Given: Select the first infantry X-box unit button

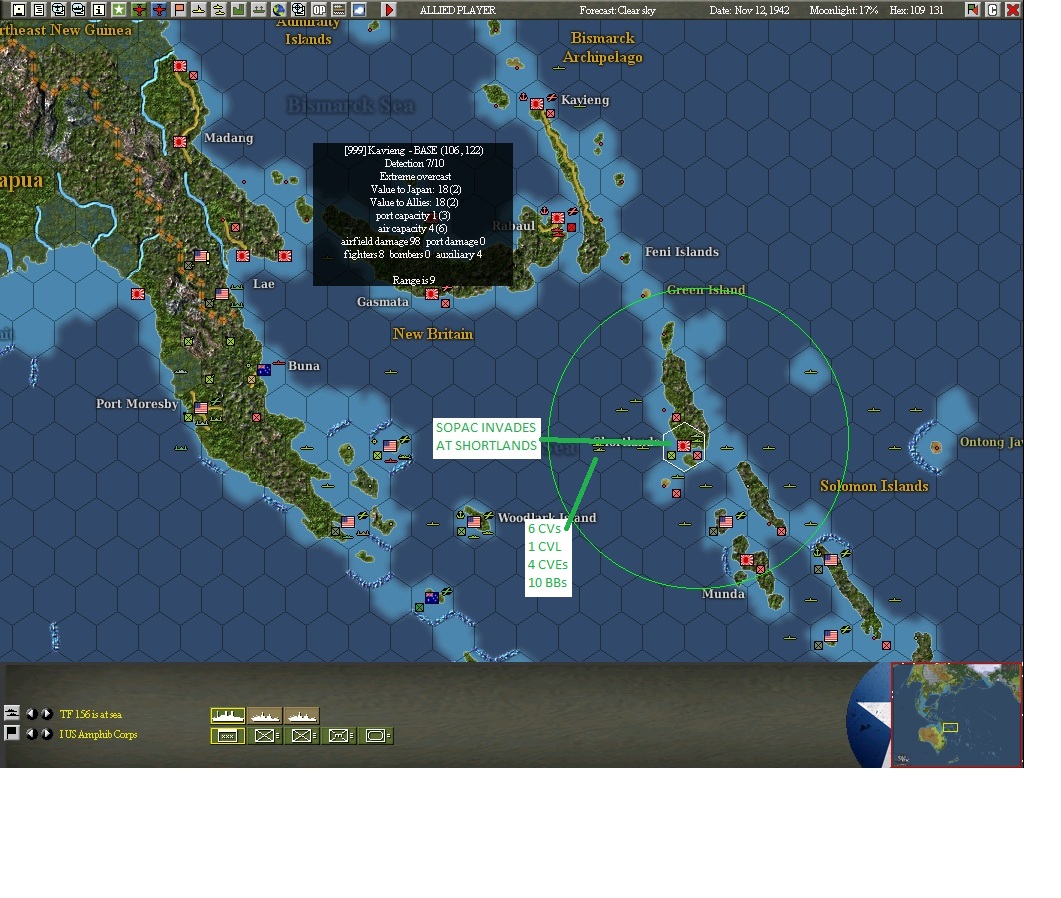Looking at the screenshot, I should click(265, 736).
